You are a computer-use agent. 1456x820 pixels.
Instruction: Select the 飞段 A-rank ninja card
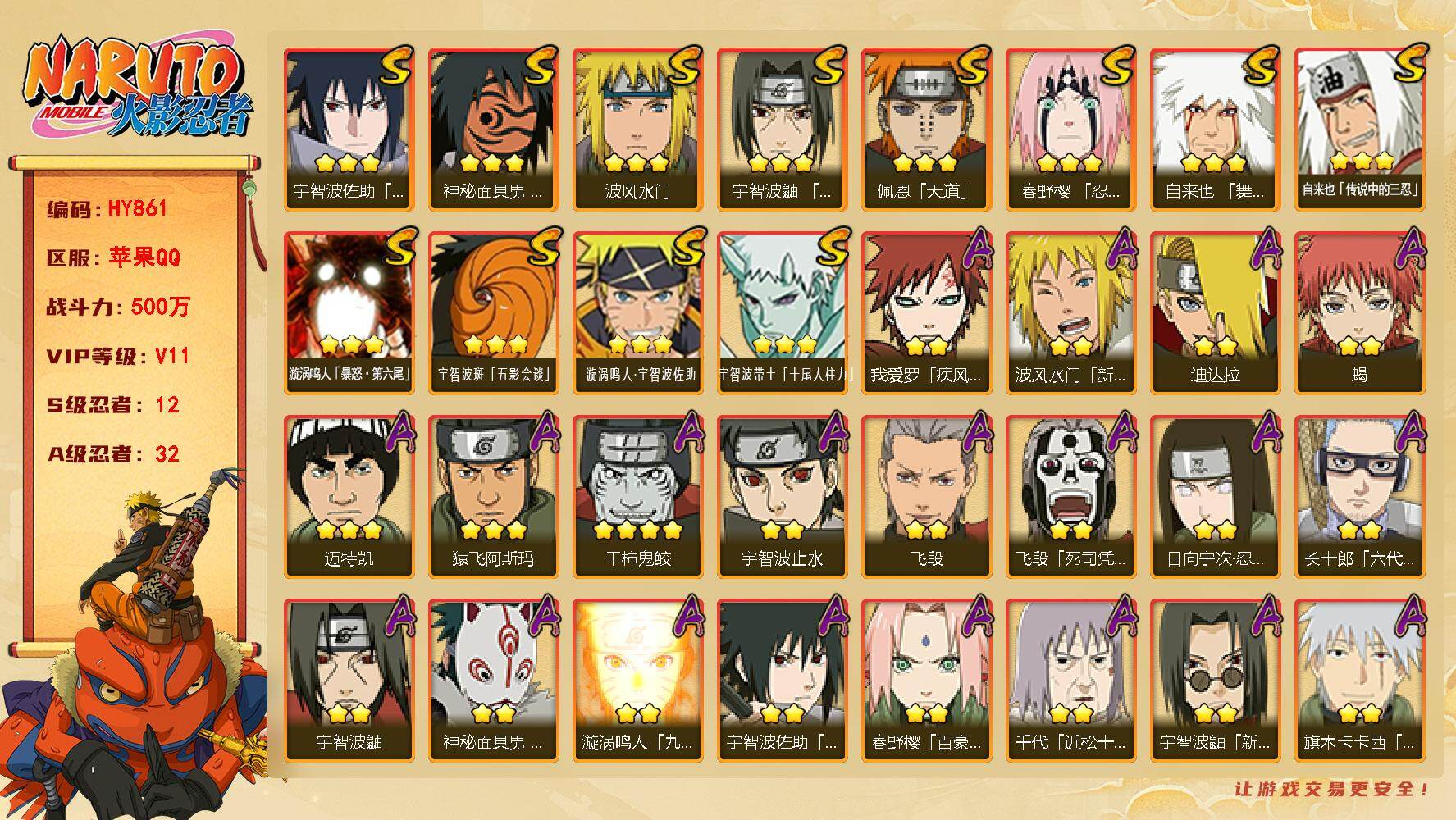pyautogui.click(x=926, y=496)
